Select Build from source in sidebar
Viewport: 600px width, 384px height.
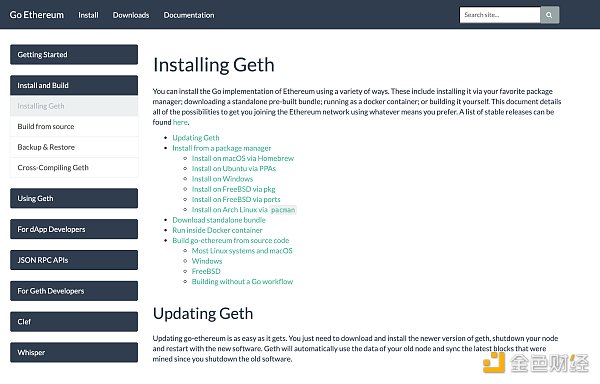coord(74,127)
